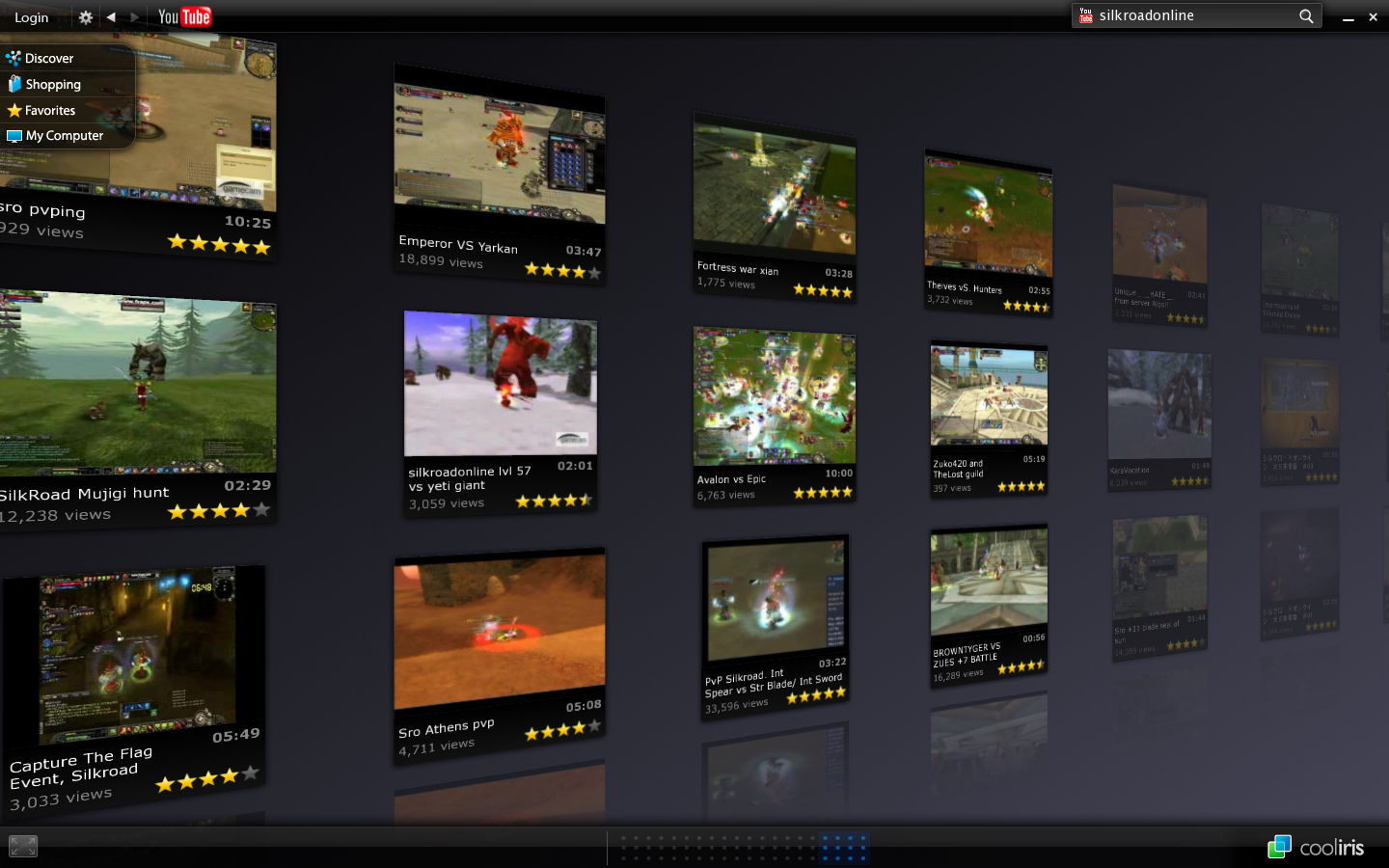Click the Login button
Screen dimensions: 1389x868
click(32, 17)
